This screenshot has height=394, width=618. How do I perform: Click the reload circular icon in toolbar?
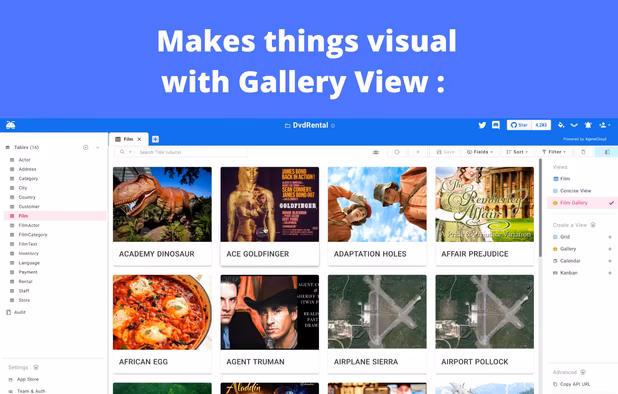point(397,152)
